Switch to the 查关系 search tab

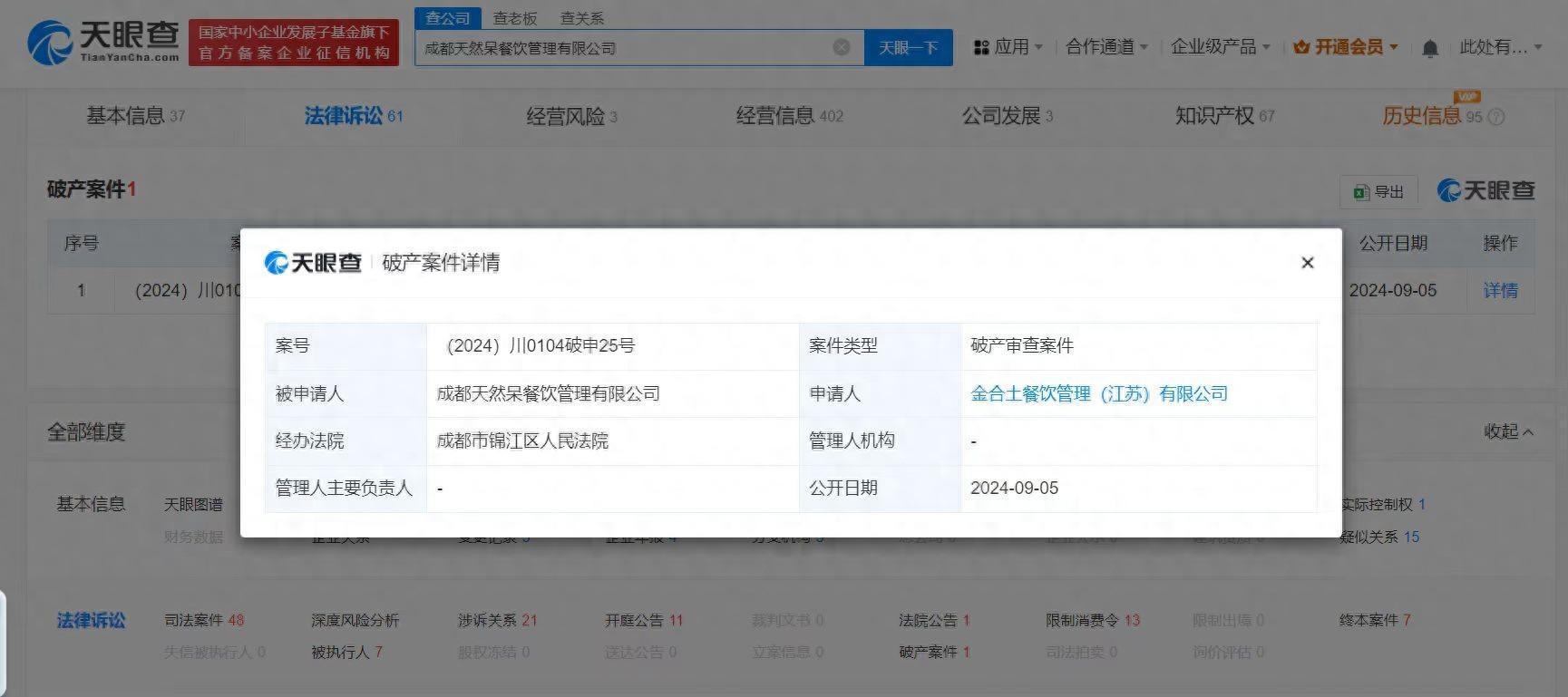point(582,18)
